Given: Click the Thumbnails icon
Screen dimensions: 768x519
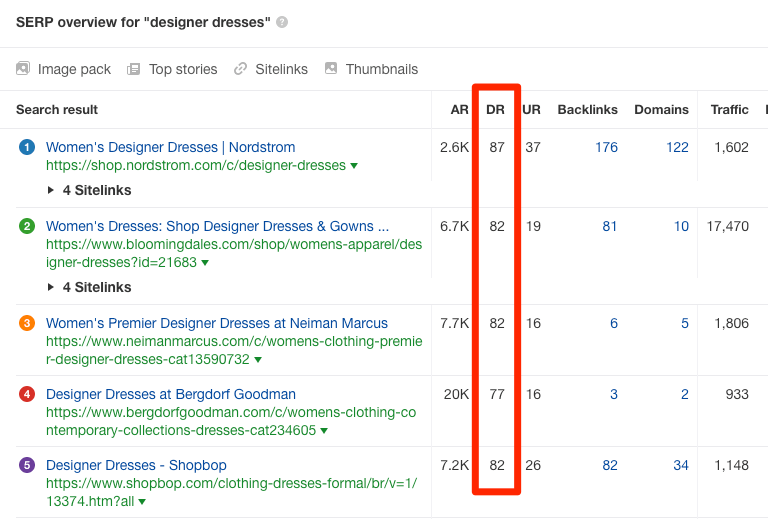Looking at the screenshot, I should click(331, 69).
